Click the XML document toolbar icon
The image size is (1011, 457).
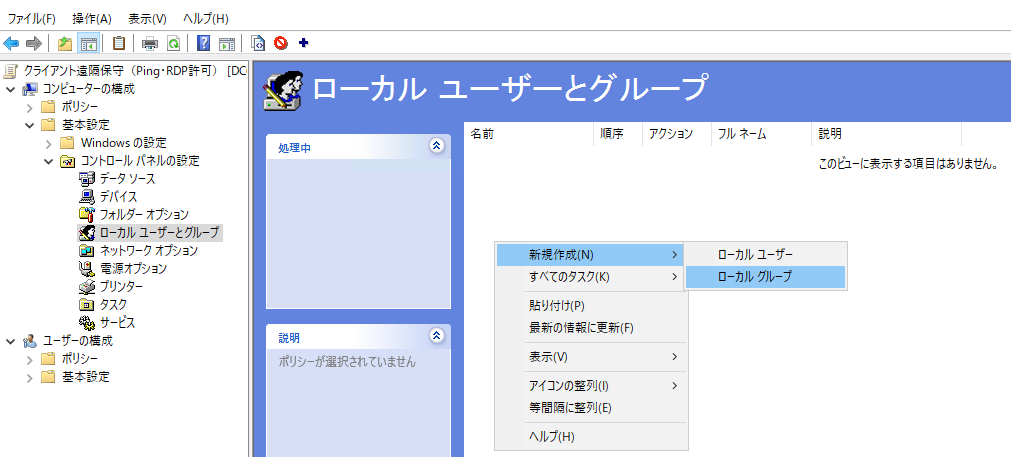coord(258,43)
